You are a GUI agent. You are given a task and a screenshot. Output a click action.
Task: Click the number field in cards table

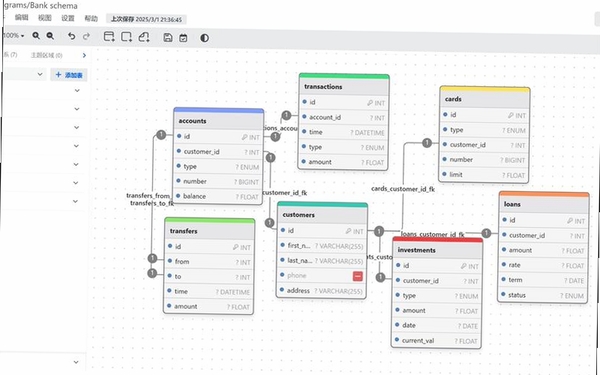click(x=484, y=160)
